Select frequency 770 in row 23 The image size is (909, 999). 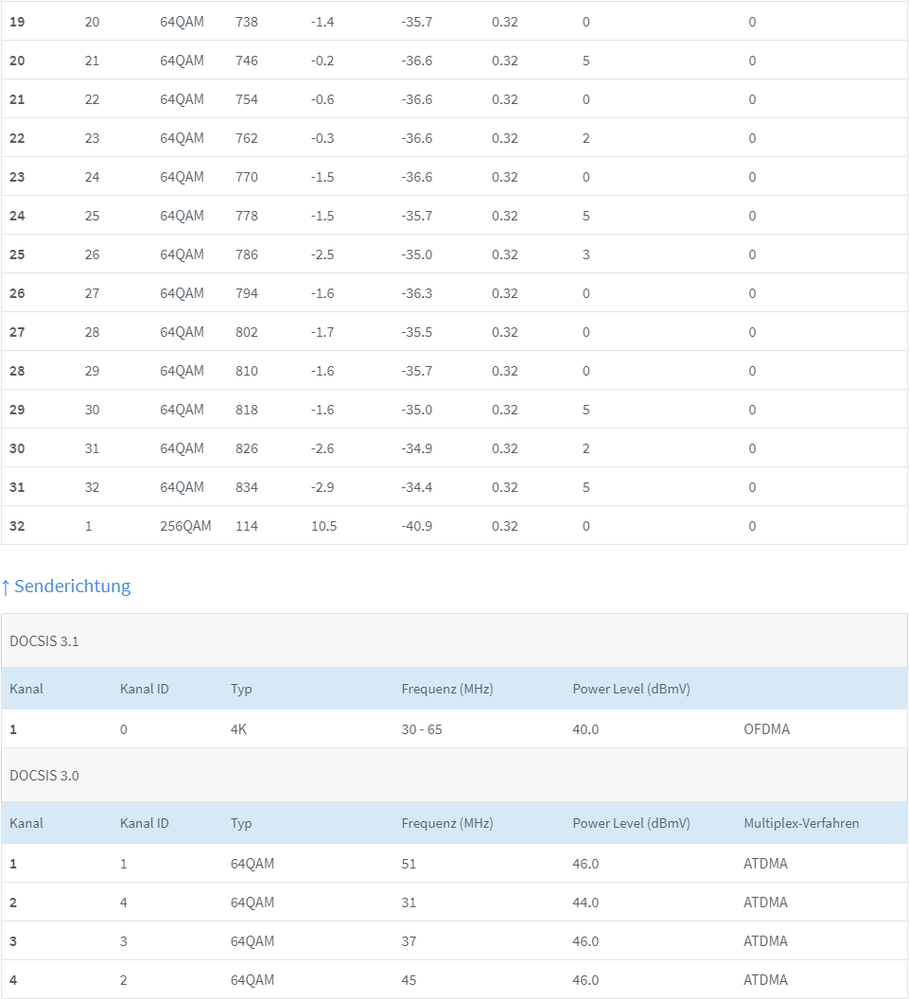coord(247,177)
